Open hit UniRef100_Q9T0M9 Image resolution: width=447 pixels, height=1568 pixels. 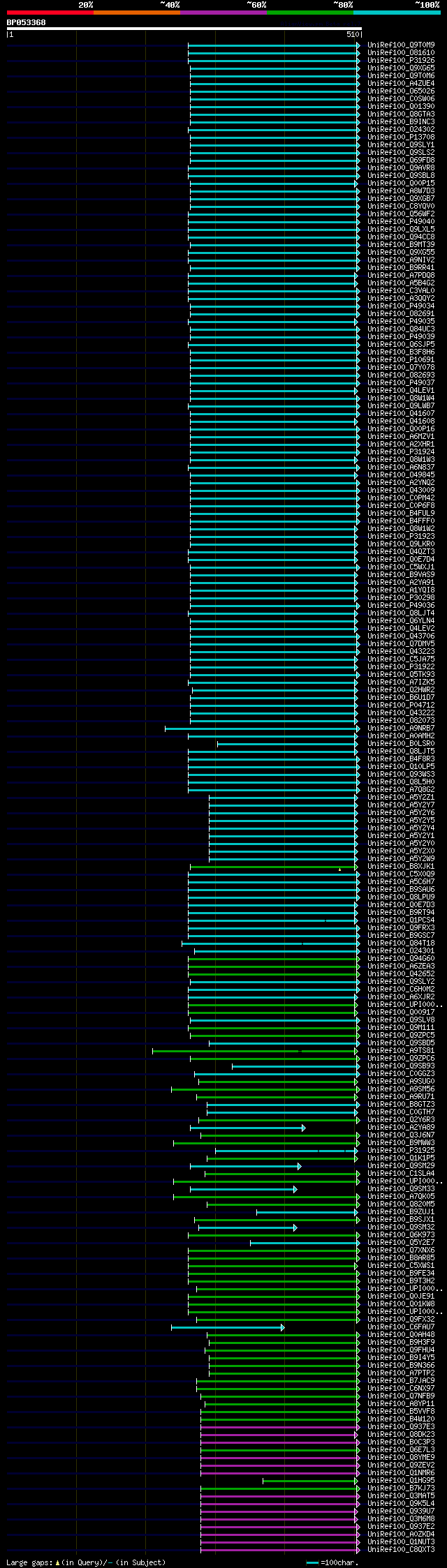click(401, 45)
